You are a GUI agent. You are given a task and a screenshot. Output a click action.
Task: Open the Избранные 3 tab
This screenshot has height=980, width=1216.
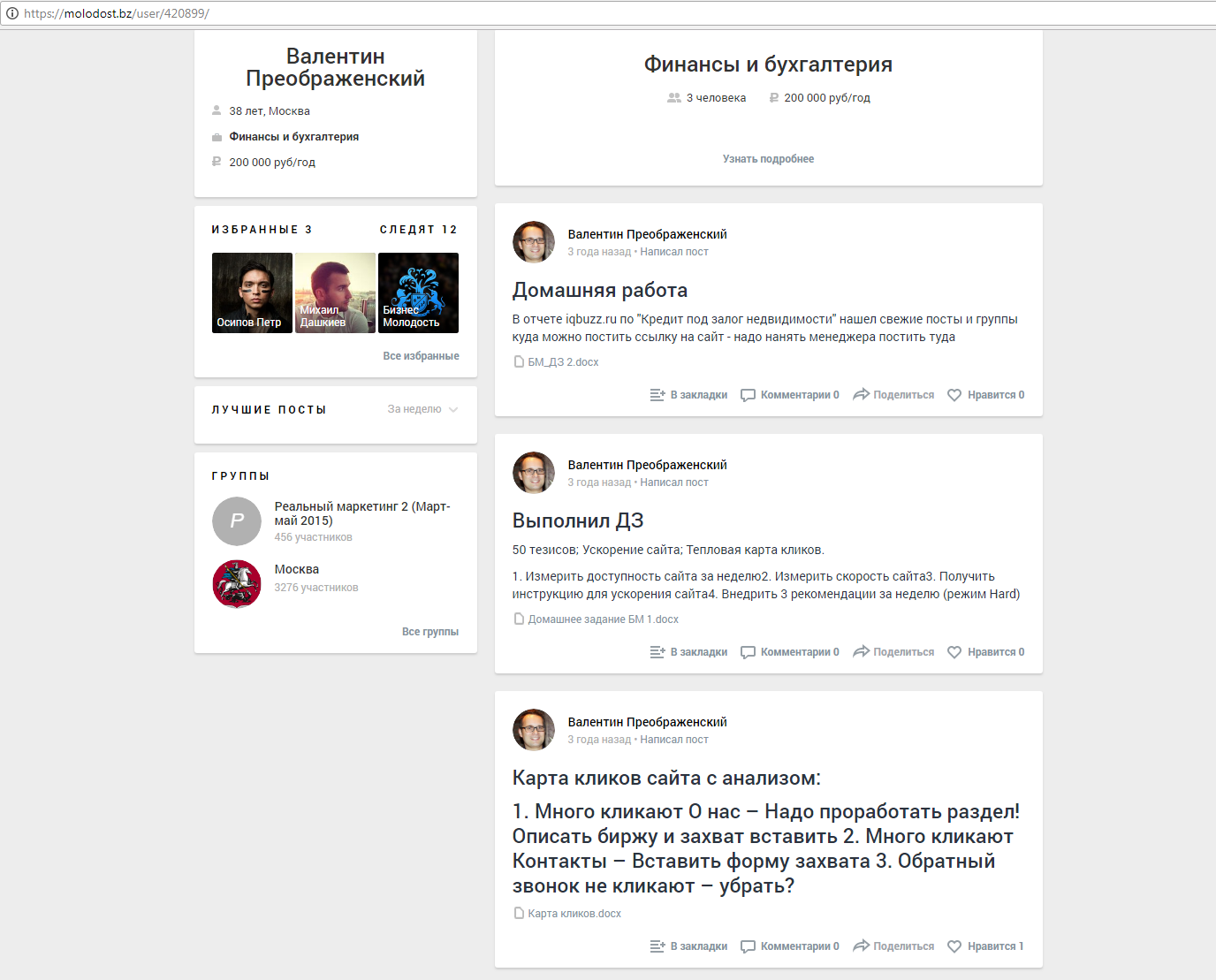(262, 230)
